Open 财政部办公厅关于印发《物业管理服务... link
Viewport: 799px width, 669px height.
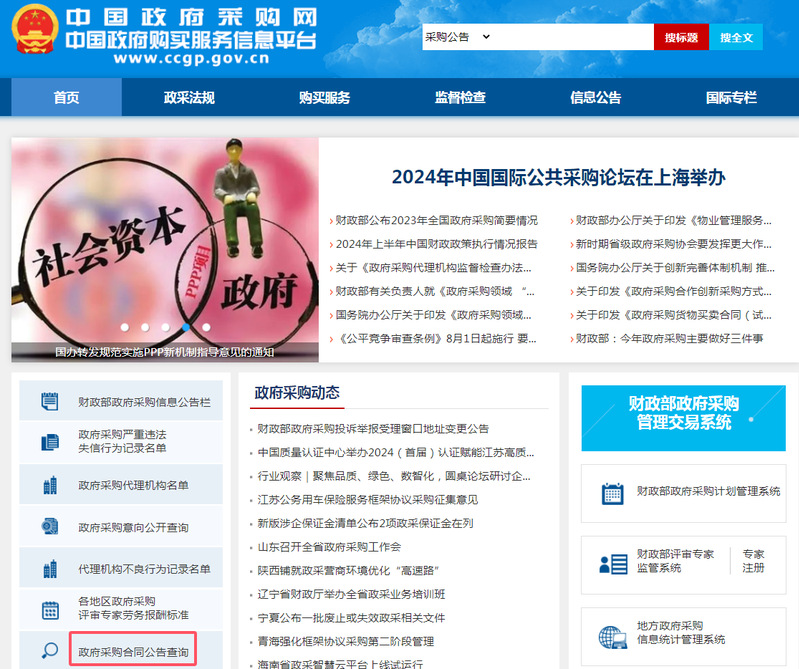(x=674, y=220)
